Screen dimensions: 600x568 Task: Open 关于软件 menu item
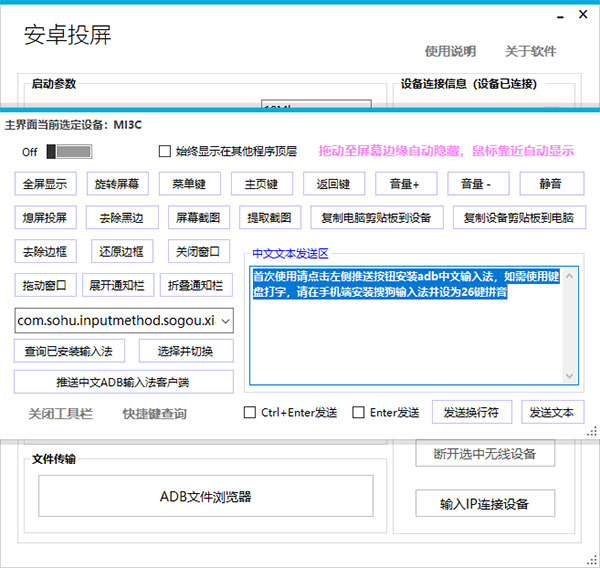tap(530, 52)
